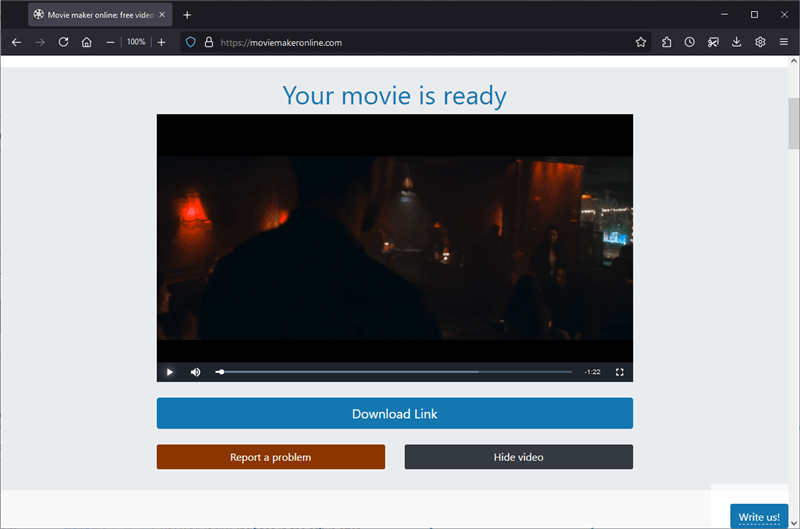800x529 pixels.
Task: Reset zoom via 100% label
Action: pyautogui.click(x=136, y=42)
